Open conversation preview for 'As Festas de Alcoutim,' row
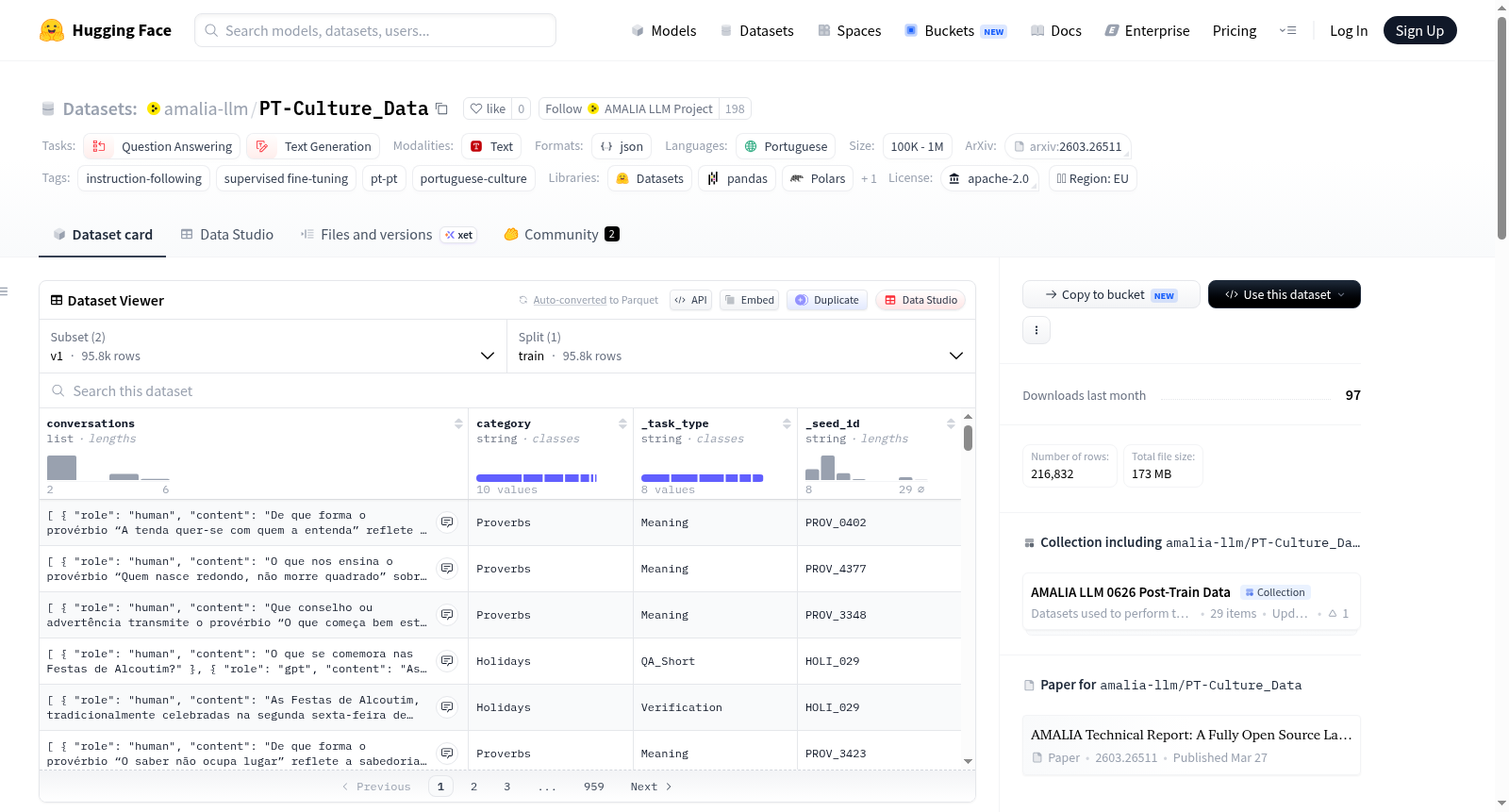Screen dimensions: 1509x812 tap(447, 707)
